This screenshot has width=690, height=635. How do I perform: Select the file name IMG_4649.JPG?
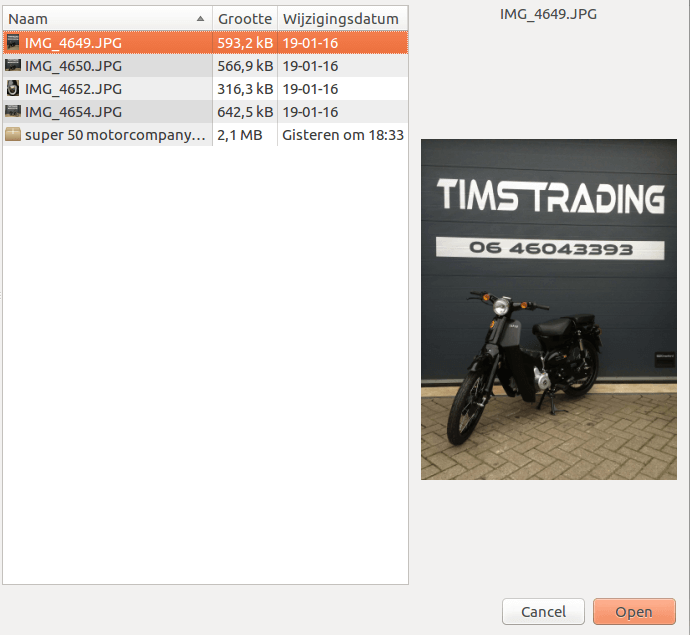tap(73, 43)
